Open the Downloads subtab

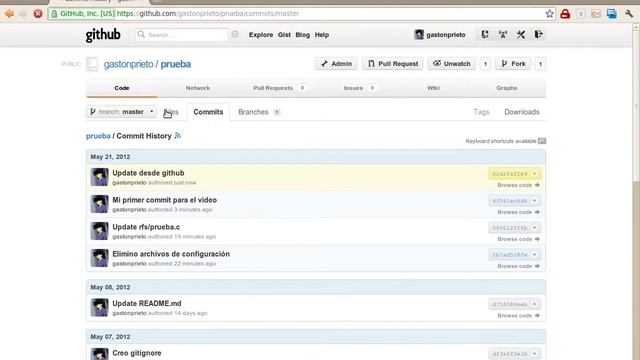522,112
